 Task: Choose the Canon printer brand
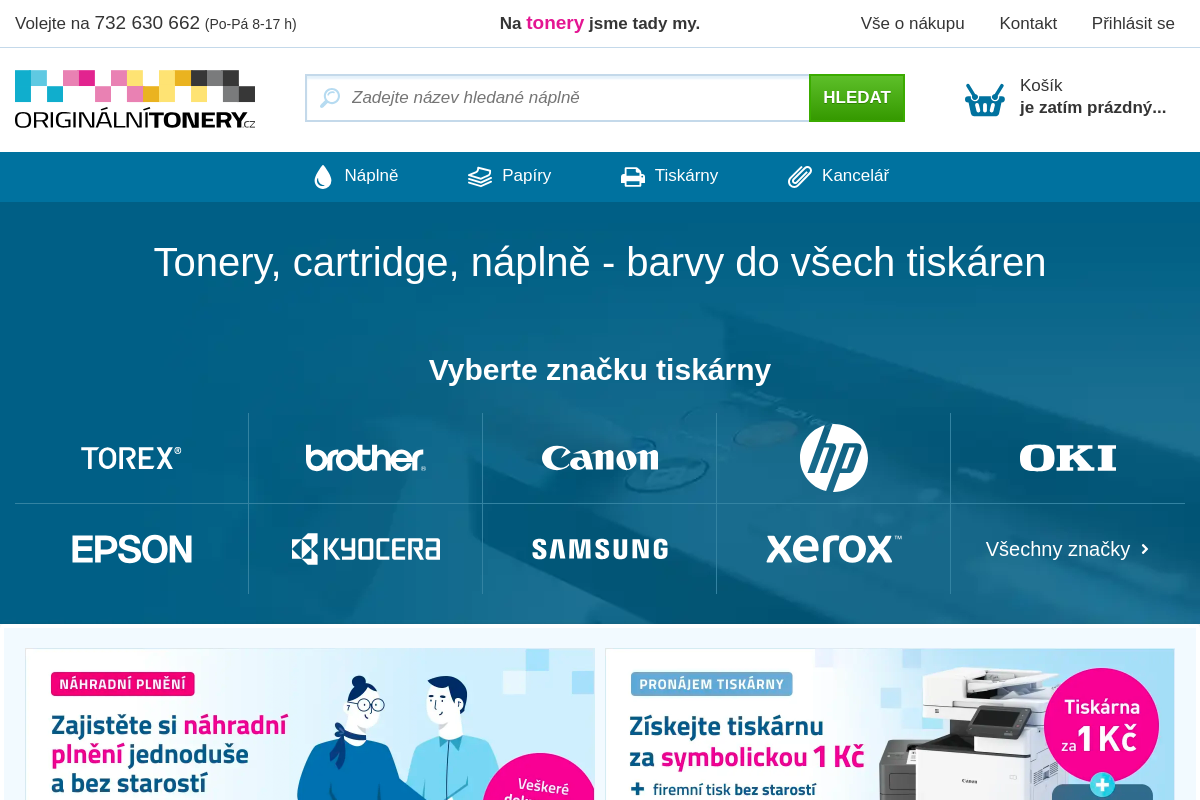coord(599,457)
